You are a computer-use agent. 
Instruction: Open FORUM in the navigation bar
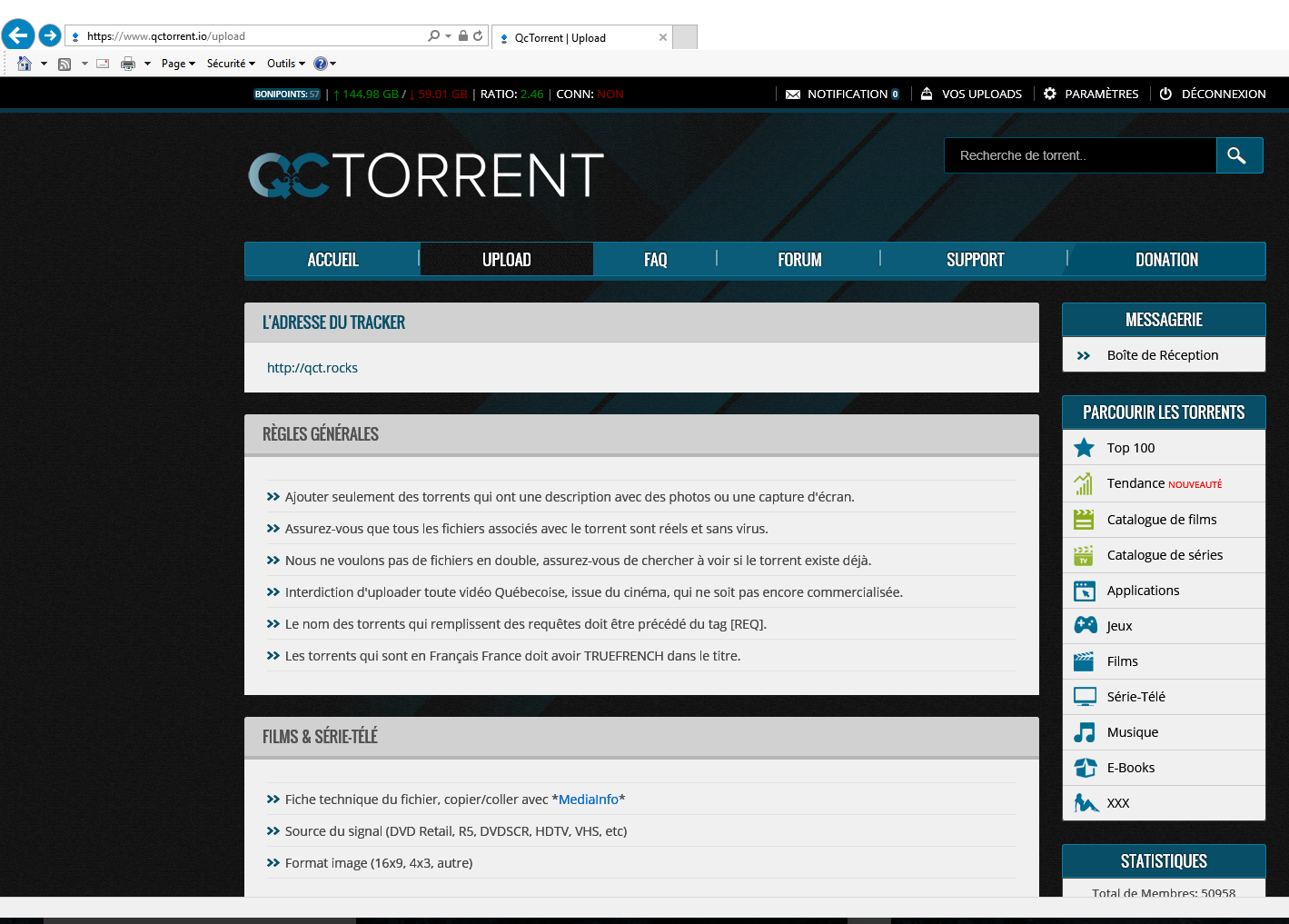(x=799, y=260)
